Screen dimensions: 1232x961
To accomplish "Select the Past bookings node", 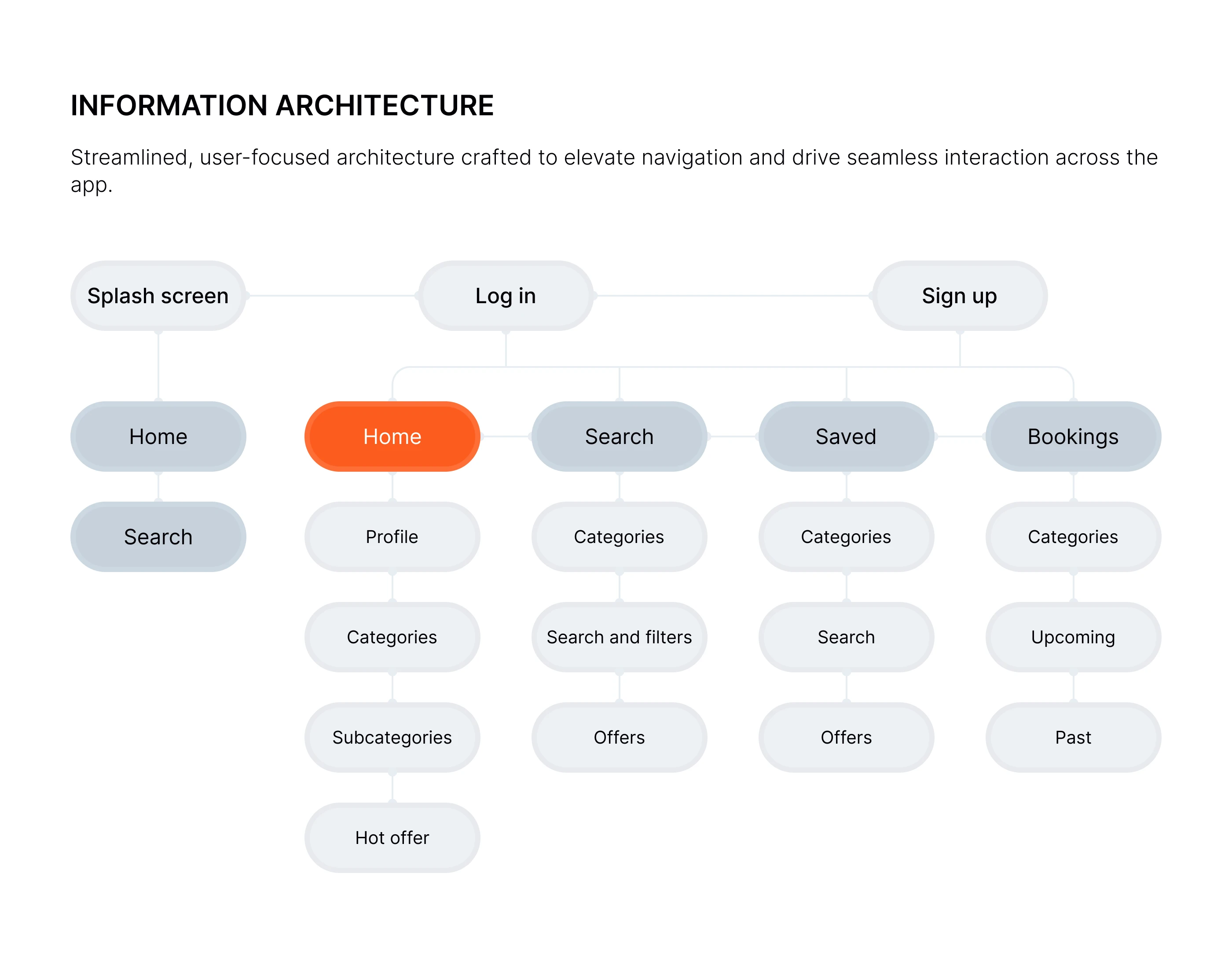I will pyautogui.click(x=1072, y=737).
